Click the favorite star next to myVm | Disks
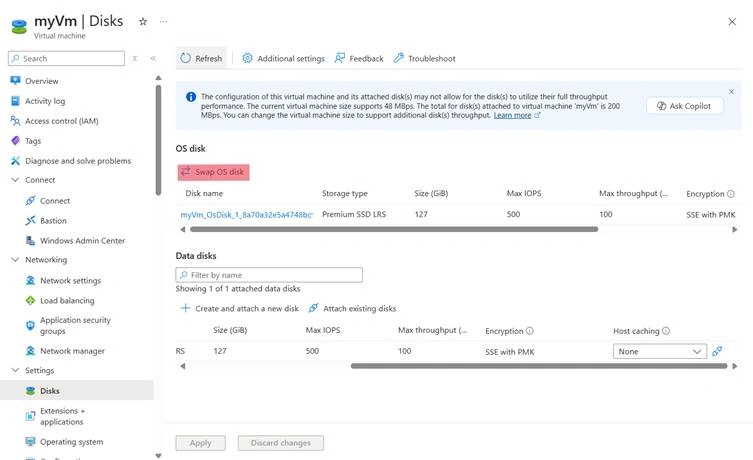 [x=143, y=22]
